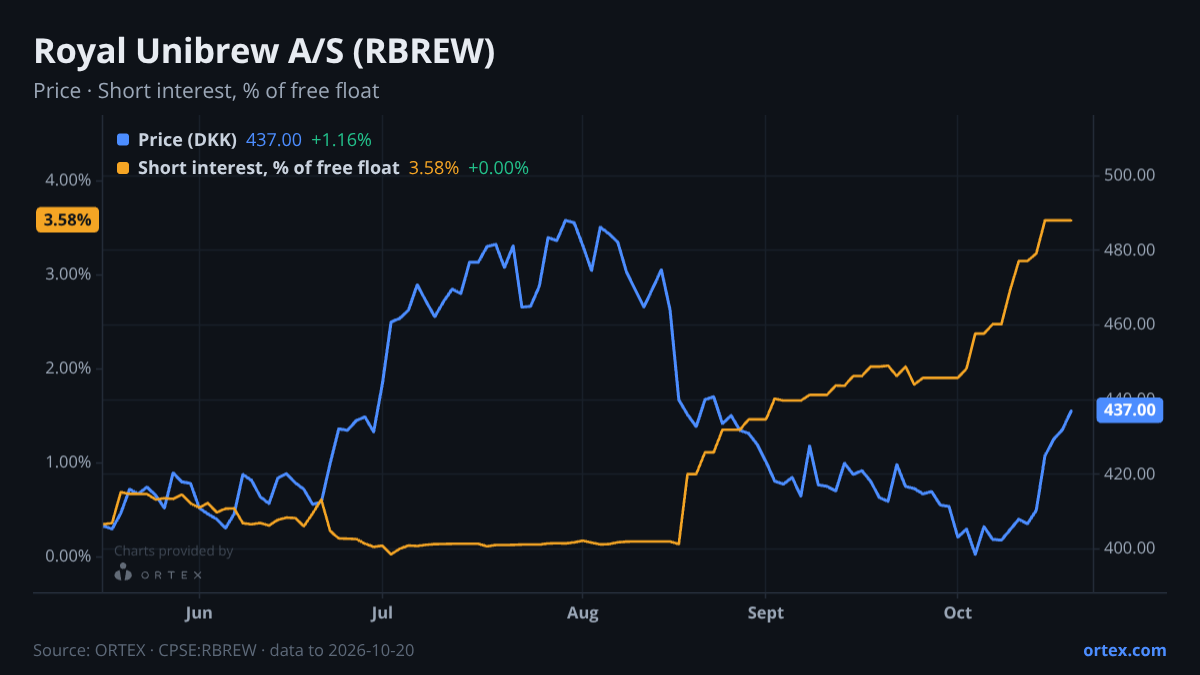Click subtitle Price · Short interest, % of free float
Viewport: 1200px width, 675px height.
coord(206,91)
